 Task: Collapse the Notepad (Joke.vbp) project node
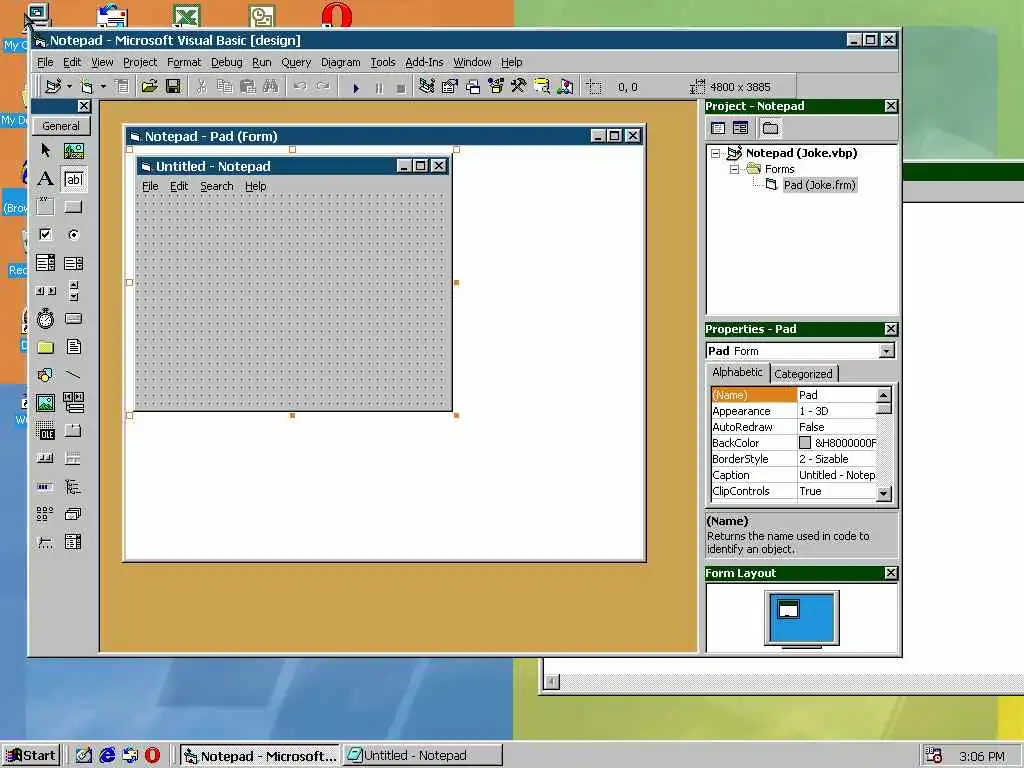[716, 153]
